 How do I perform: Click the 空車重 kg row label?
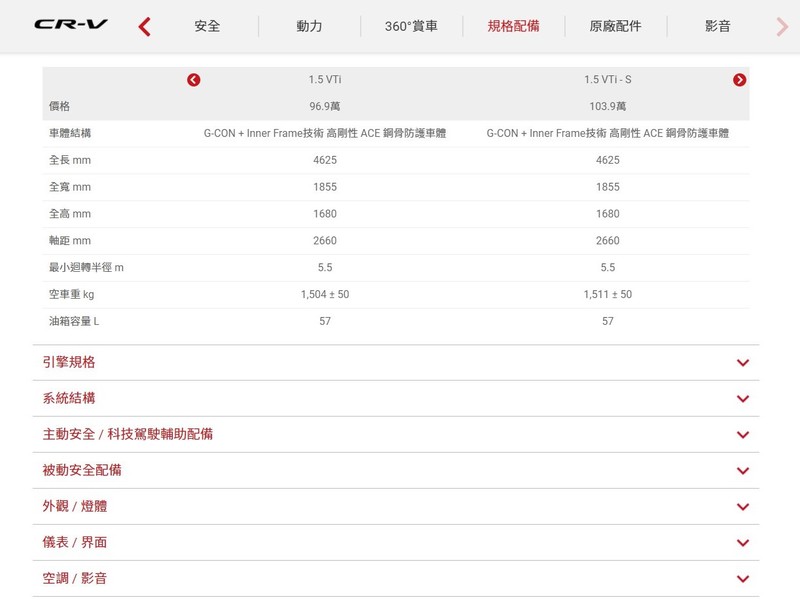[71, 294]
